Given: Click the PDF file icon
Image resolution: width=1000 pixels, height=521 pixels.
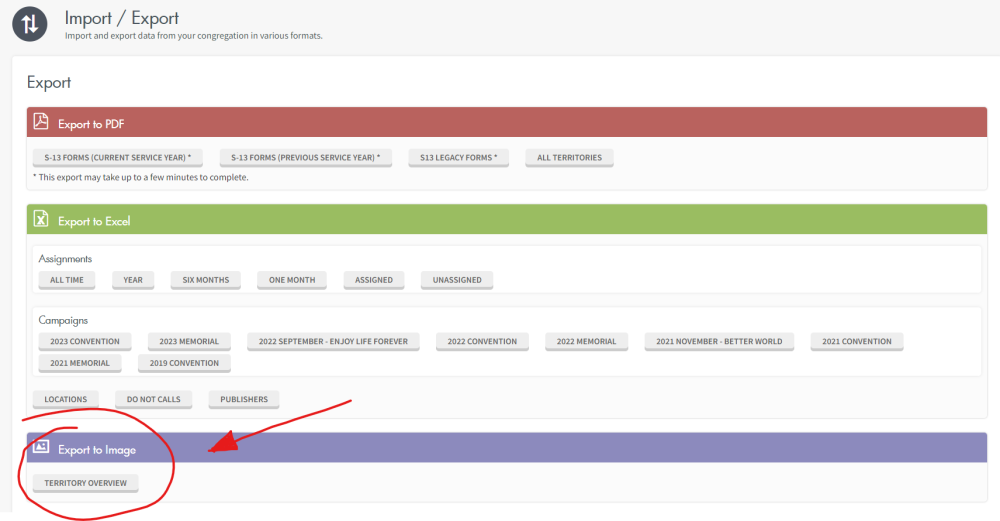Looking at the screenshot, I should point(41,122).
